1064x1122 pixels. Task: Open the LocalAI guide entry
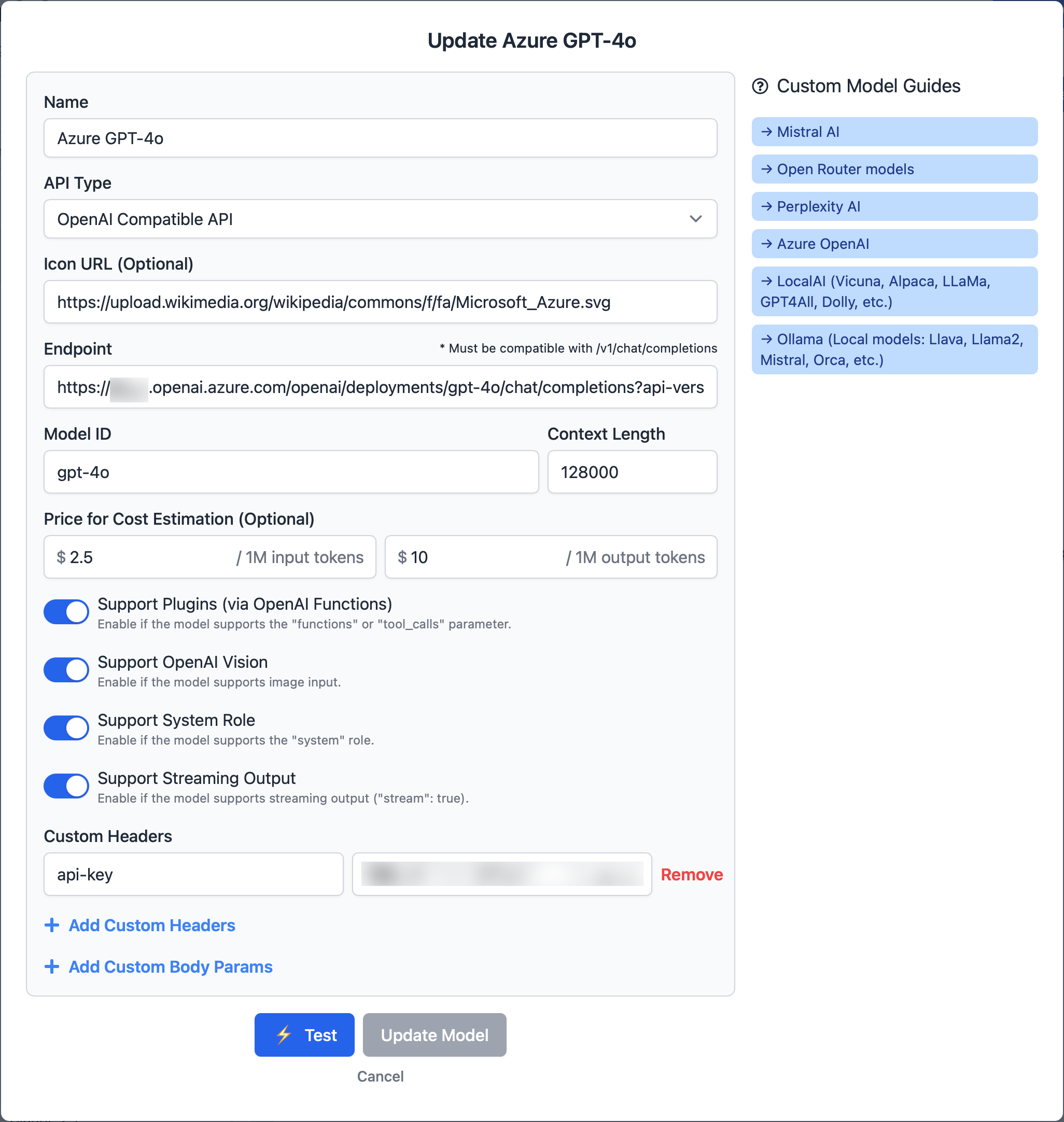click(x=895, y=291)
